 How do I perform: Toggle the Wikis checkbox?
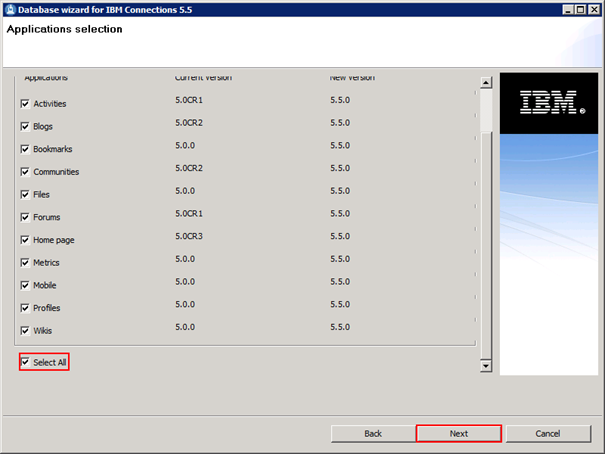[x=25, y=330]
